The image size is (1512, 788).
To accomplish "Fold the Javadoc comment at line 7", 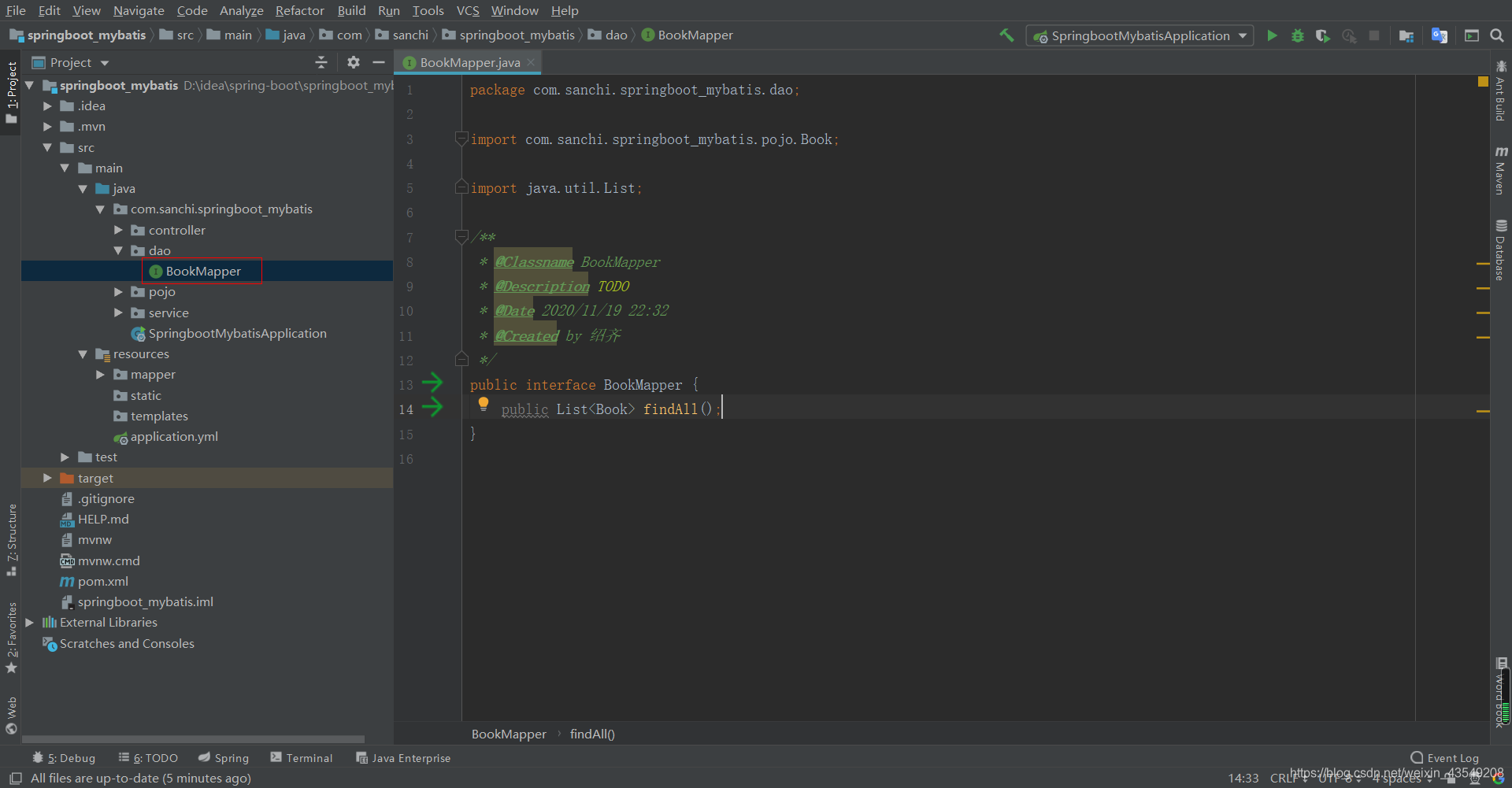I will 462,236.
